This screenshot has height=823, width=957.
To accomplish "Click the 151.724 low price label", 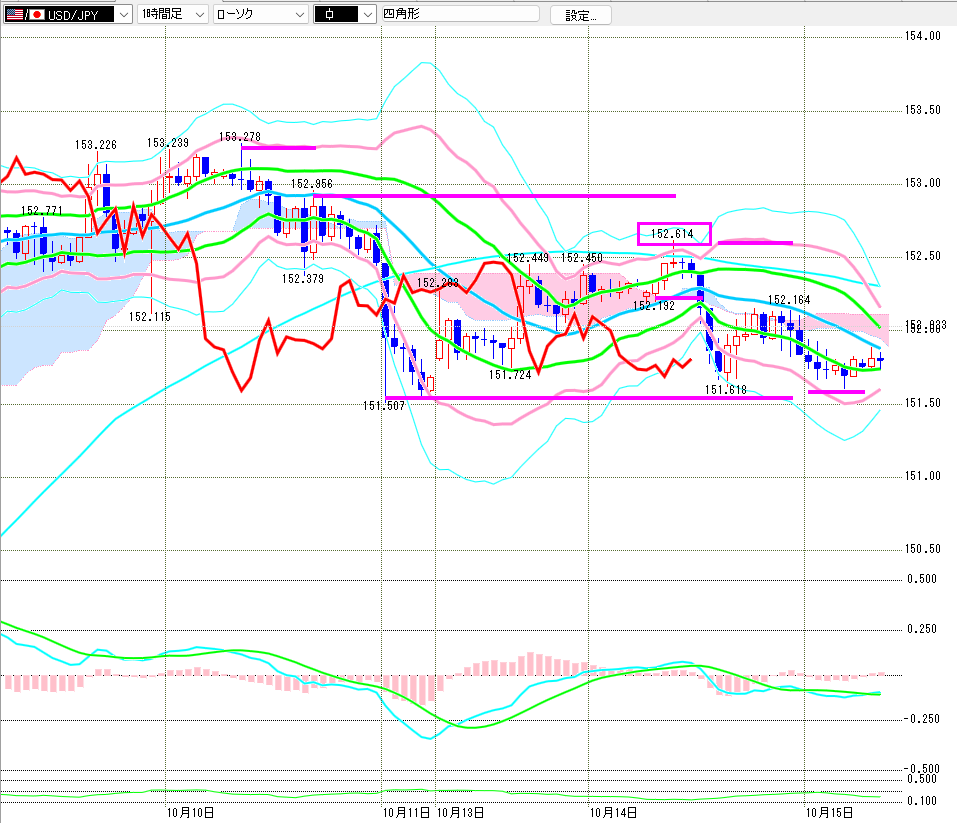I will point(509,375).
